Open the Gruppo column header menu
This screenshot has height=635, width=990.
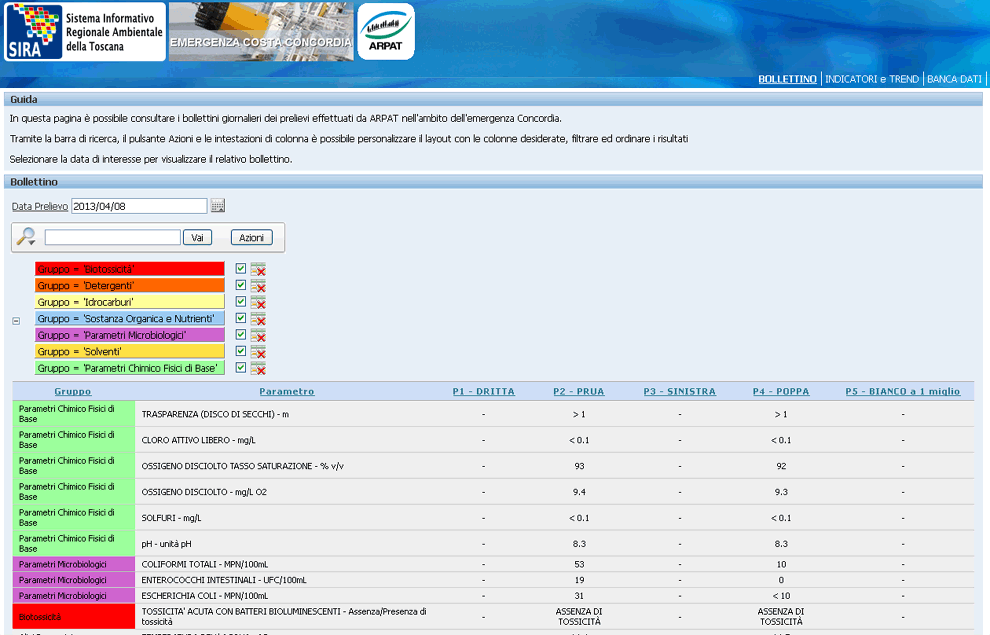73,392
